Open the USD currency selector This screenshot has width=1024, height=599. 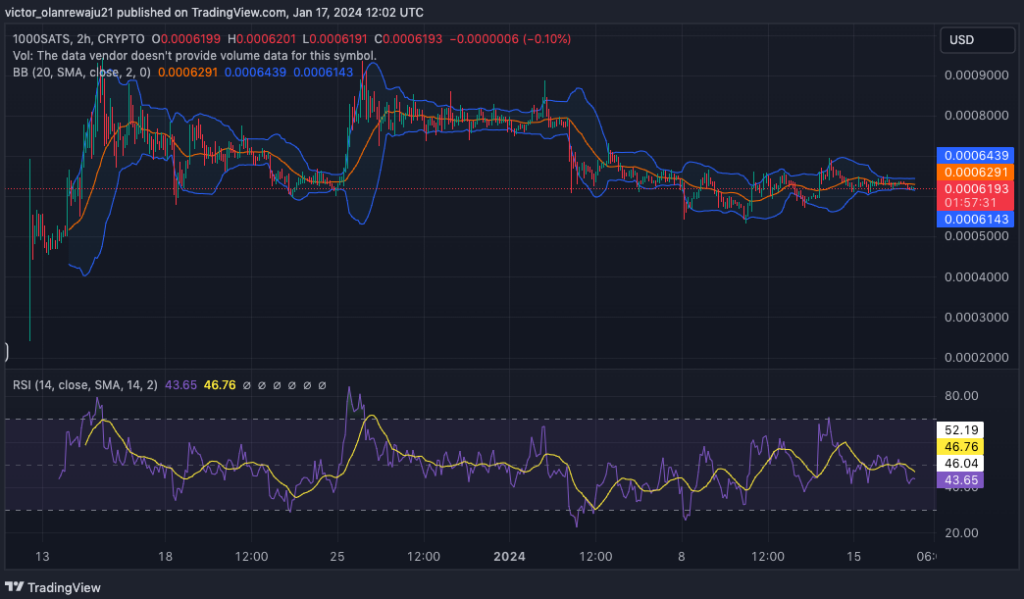(x=977, y=40)
